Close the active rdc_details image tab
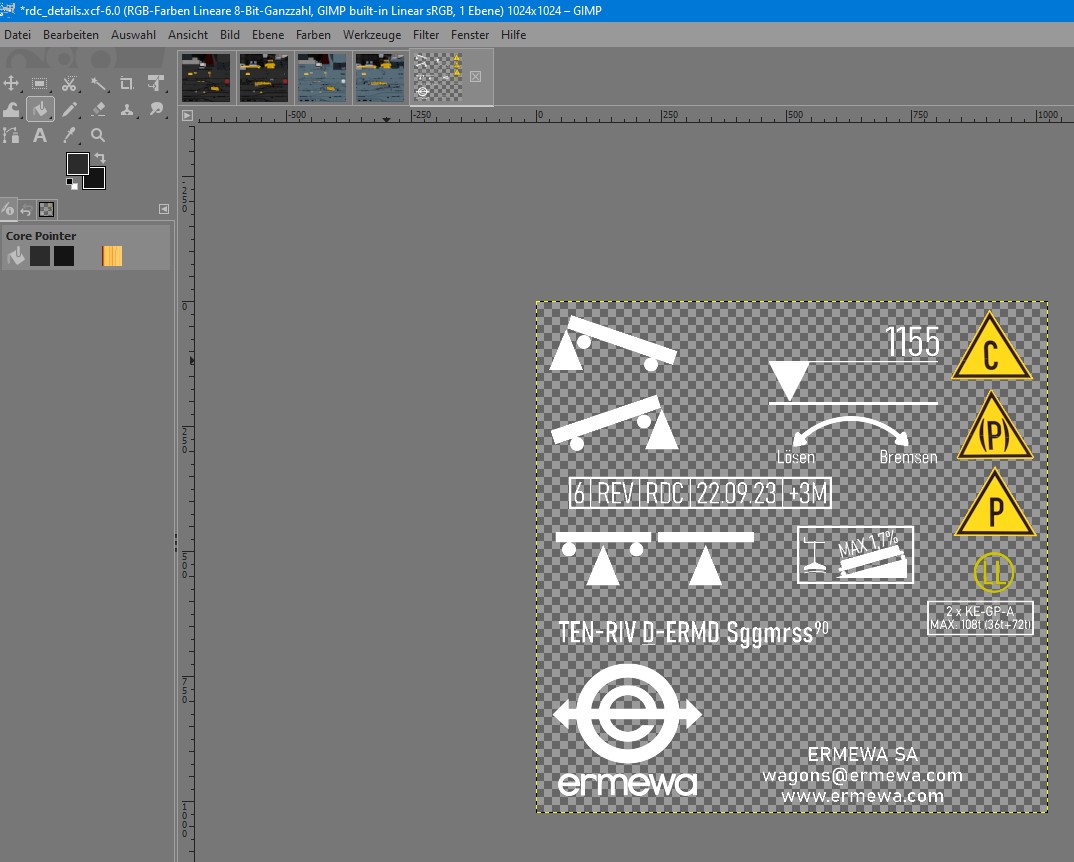 pyautogui.click(x=475, y=76)
